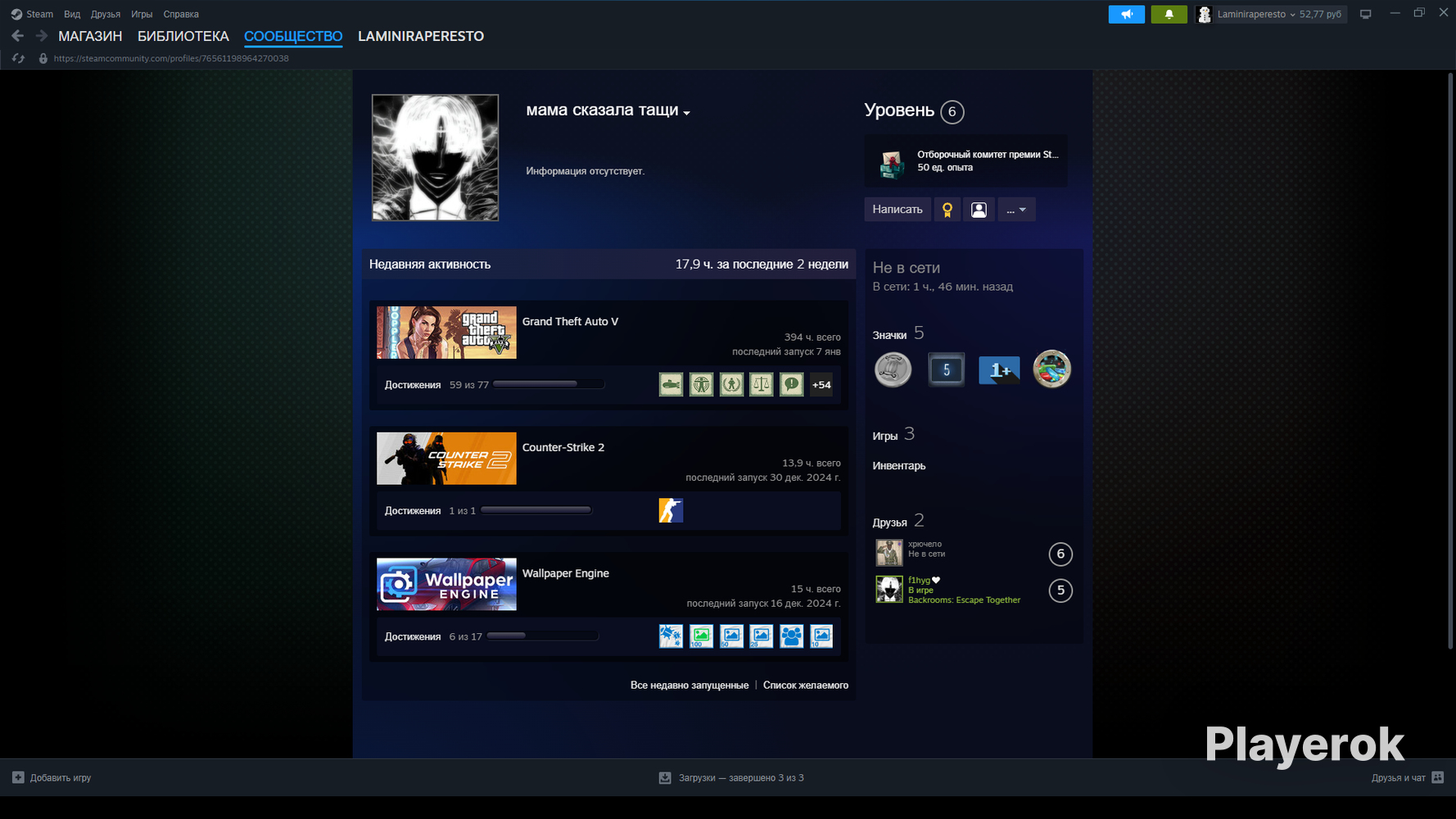Click the Друзья и чат label
Image resolution: width=1456 pixels, height=819 pixels.
tap(1399, 778)
